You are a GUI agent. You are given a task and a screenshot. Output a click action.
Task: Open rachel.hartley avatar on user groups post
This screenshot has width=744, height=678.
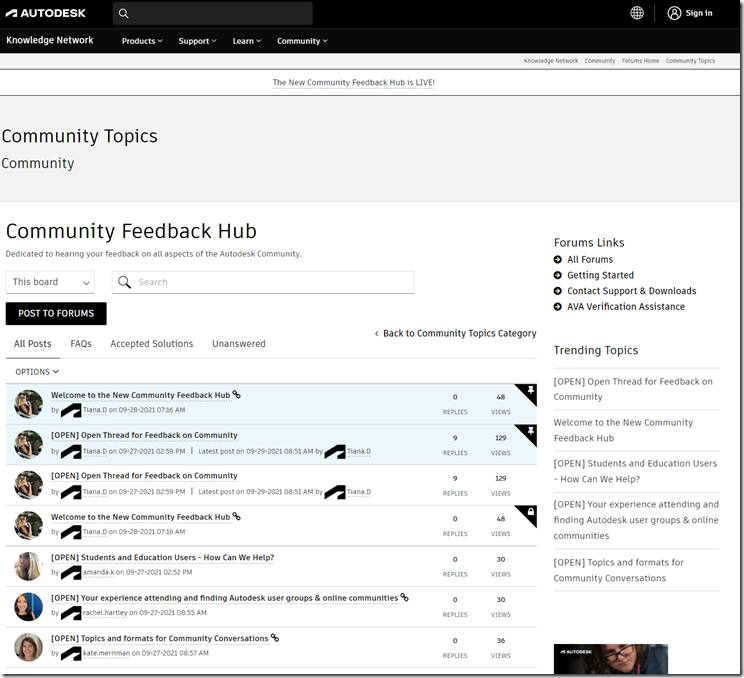click(x=28, y=606)
